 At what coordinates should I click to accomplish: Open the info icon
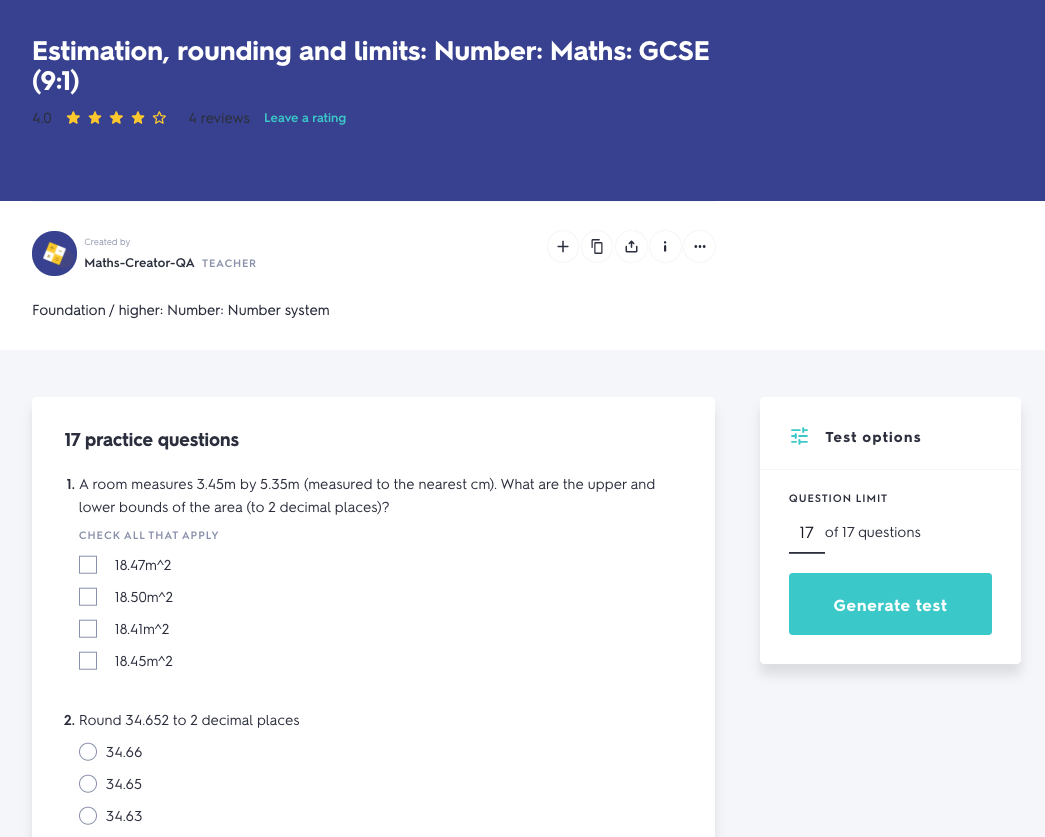[665, 246]
